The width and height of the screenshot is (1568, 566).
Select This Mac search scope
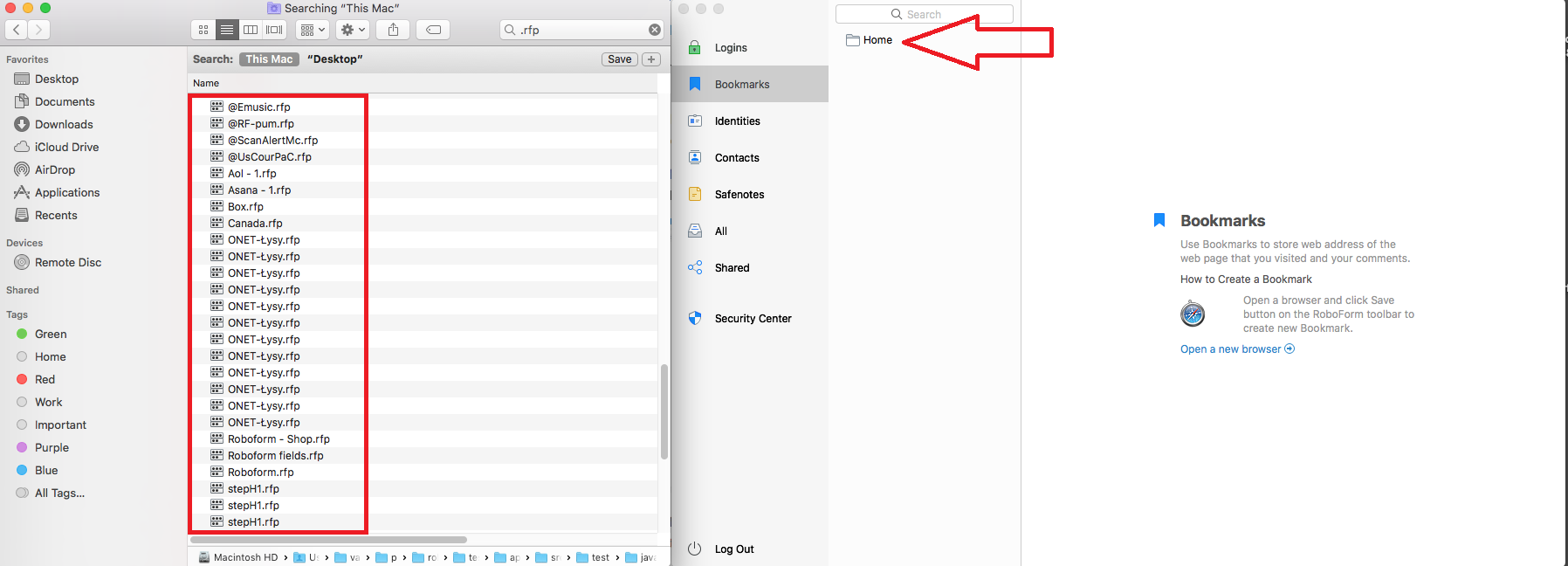coord(269,59)
